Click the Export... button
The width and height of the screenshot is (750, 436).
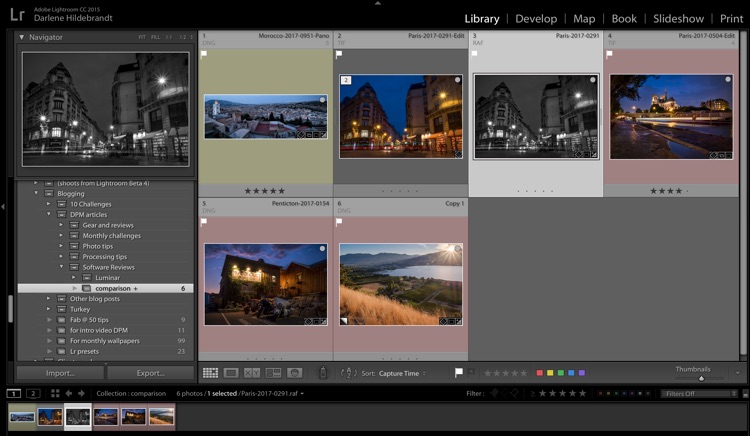[150, 373]
